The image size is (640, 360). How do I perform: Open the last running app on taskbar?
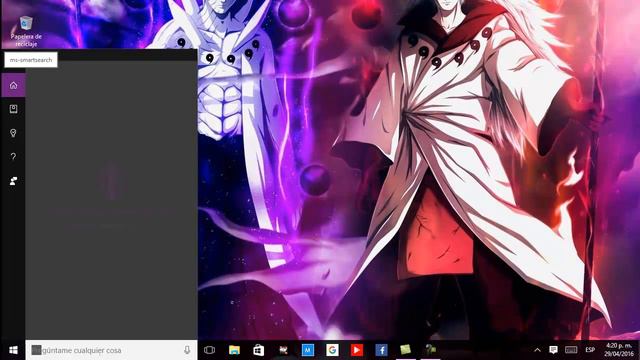point(430,350)
